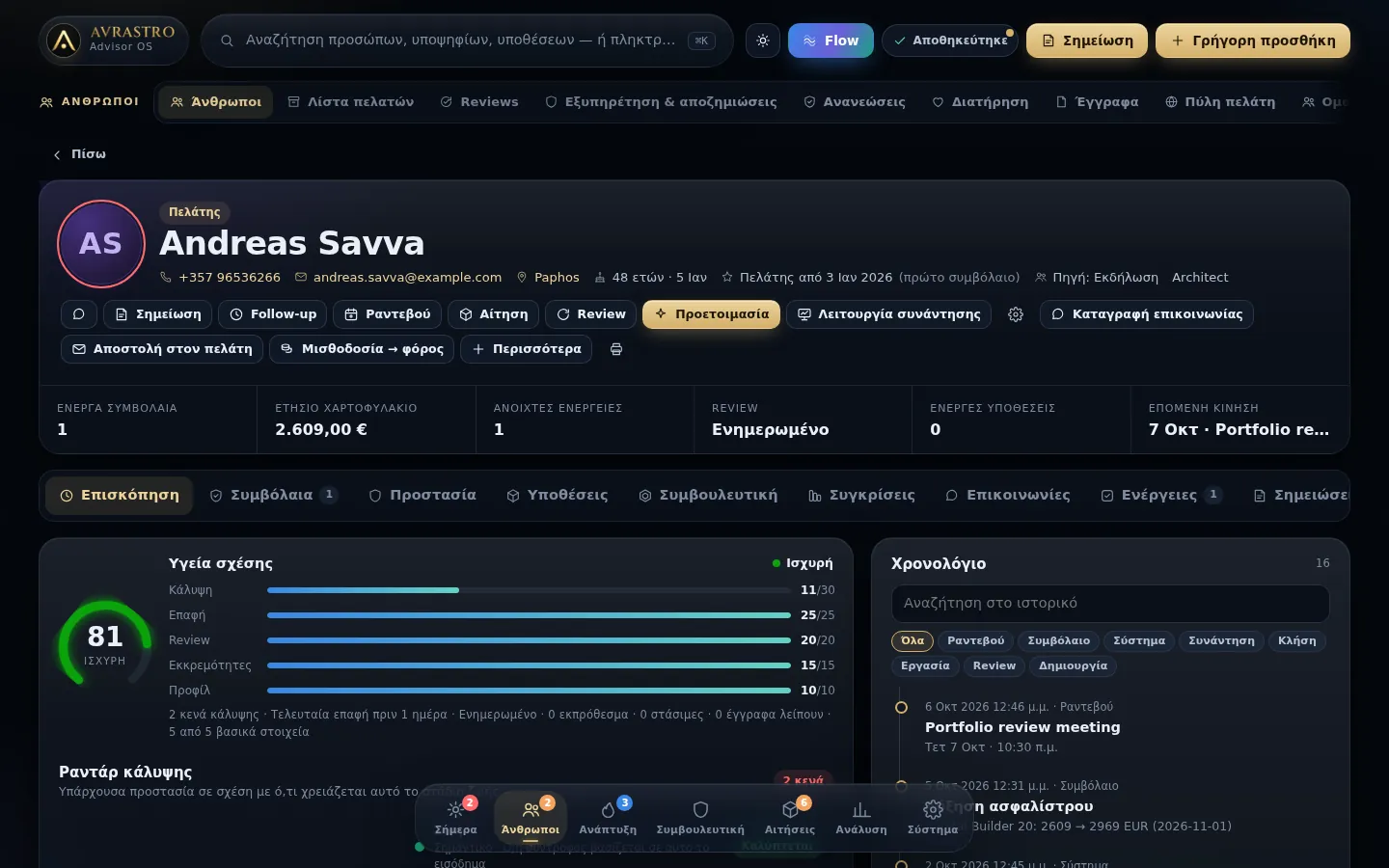
Task: Filter timeline by Δημιουργία chip
Action: pos(1073,666)
